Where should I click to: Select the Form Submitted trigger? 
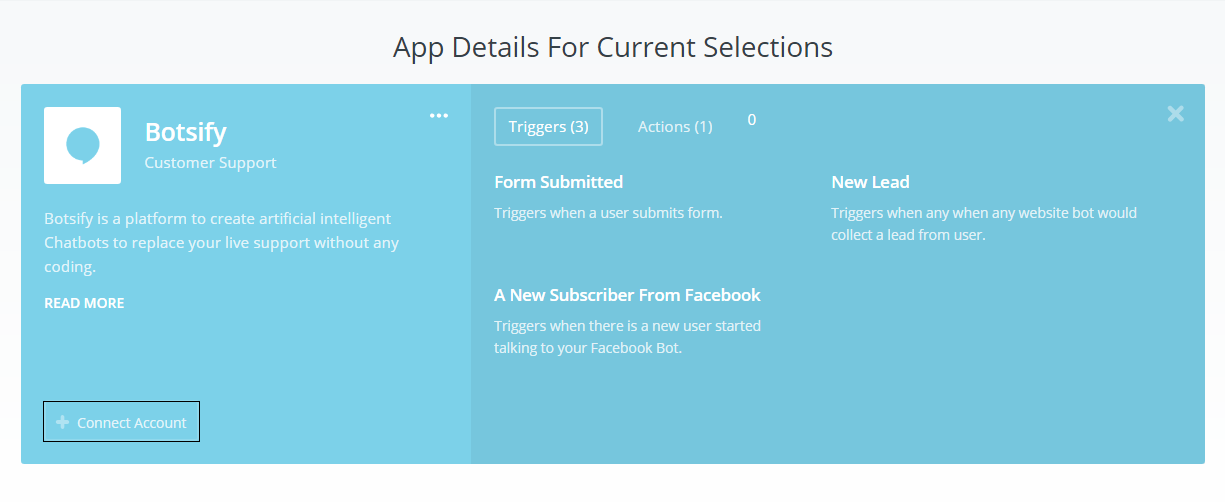(x=558, y=182)
